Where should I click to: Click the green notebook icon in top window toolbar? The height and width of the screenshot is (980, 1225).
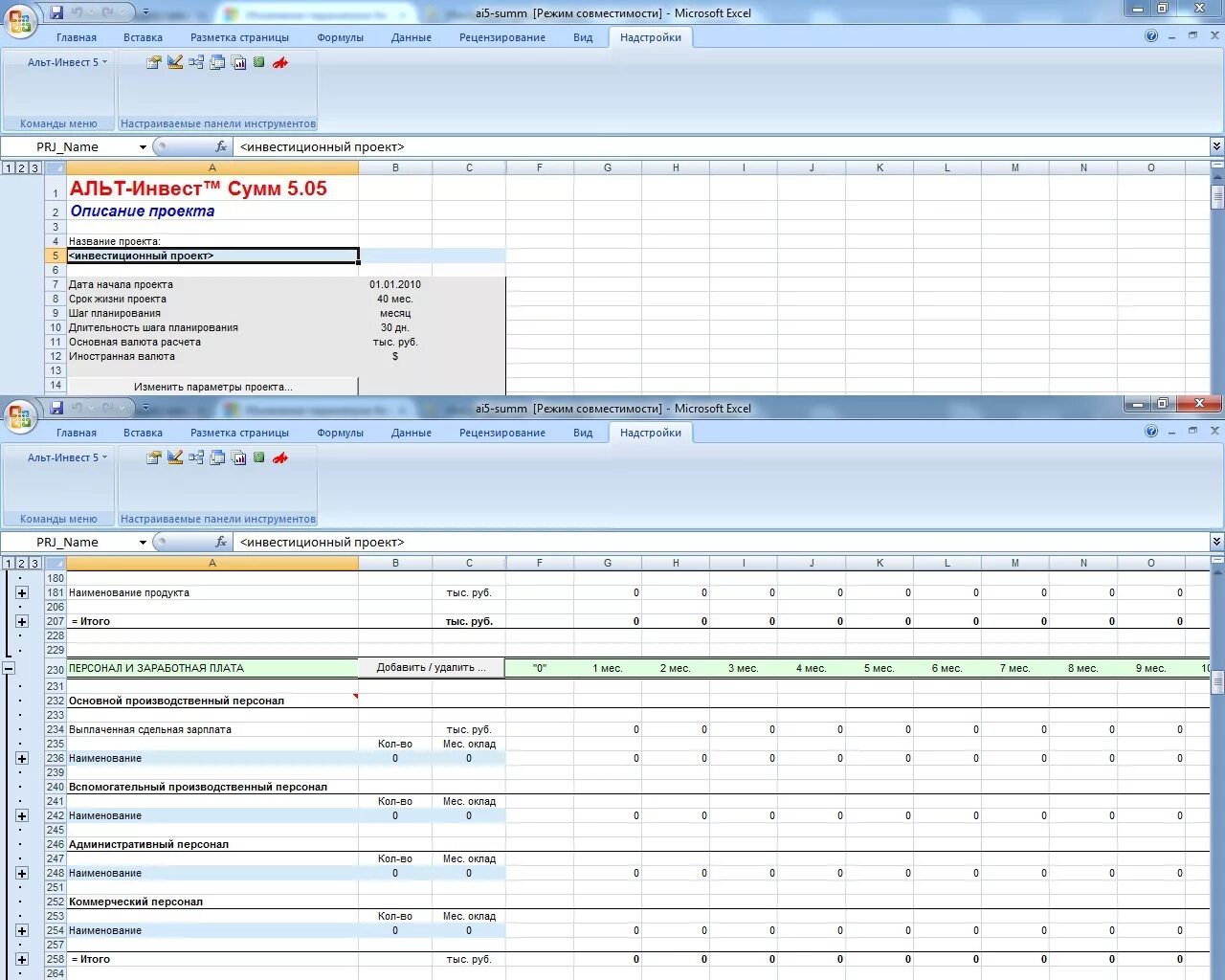[258, 62]
